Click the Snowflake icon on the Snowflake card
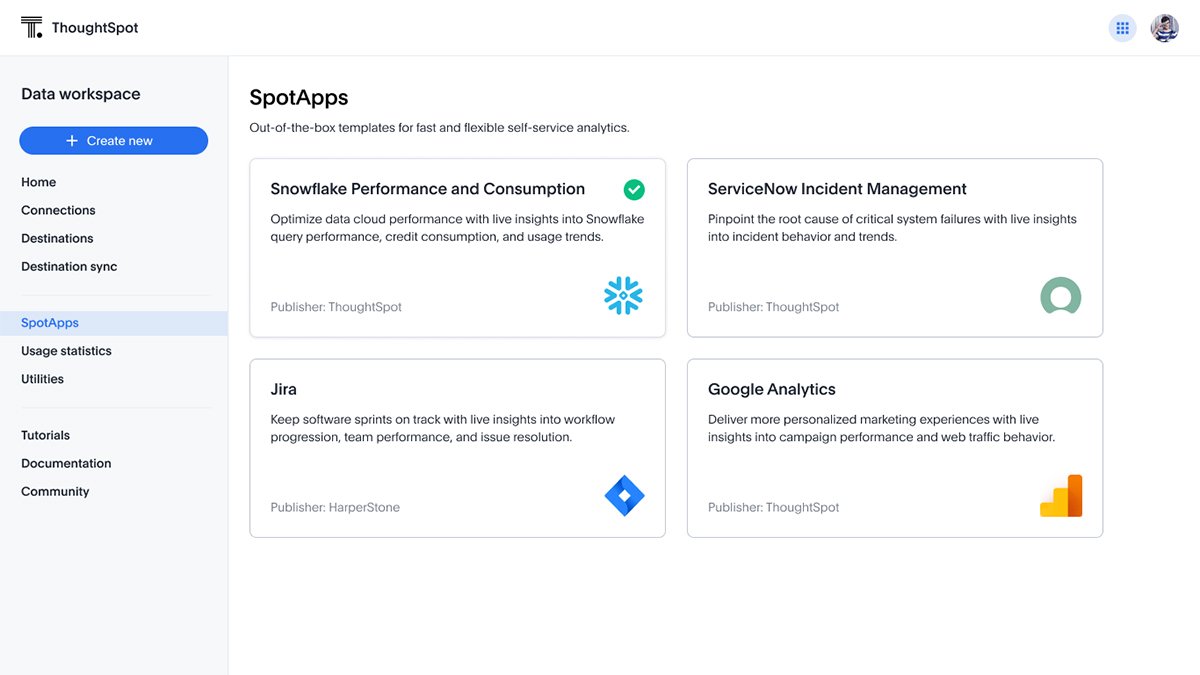 pyautogui.click(x=622, y=296)
